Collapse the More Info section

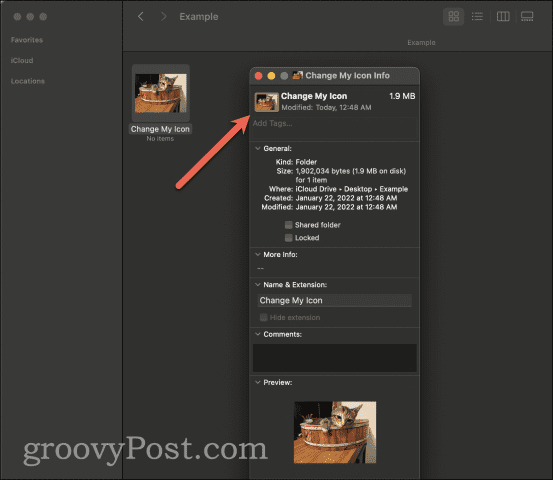click(258, 254)
